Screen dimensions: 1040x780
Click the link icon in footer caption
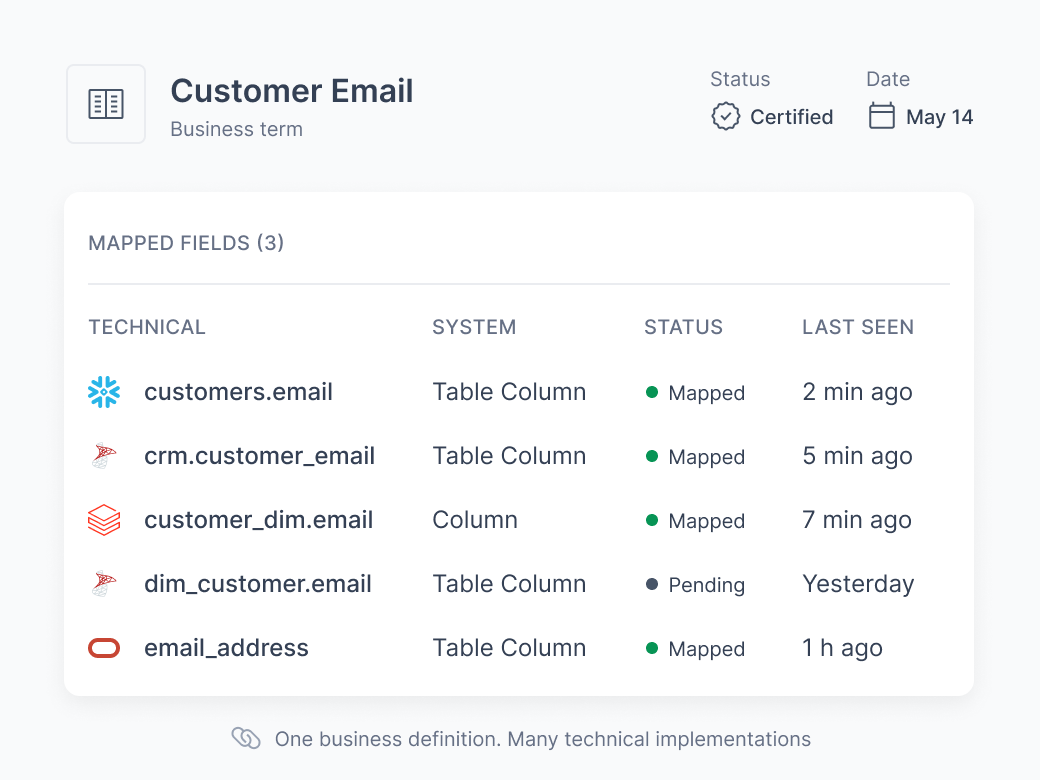tap(246, 738)
